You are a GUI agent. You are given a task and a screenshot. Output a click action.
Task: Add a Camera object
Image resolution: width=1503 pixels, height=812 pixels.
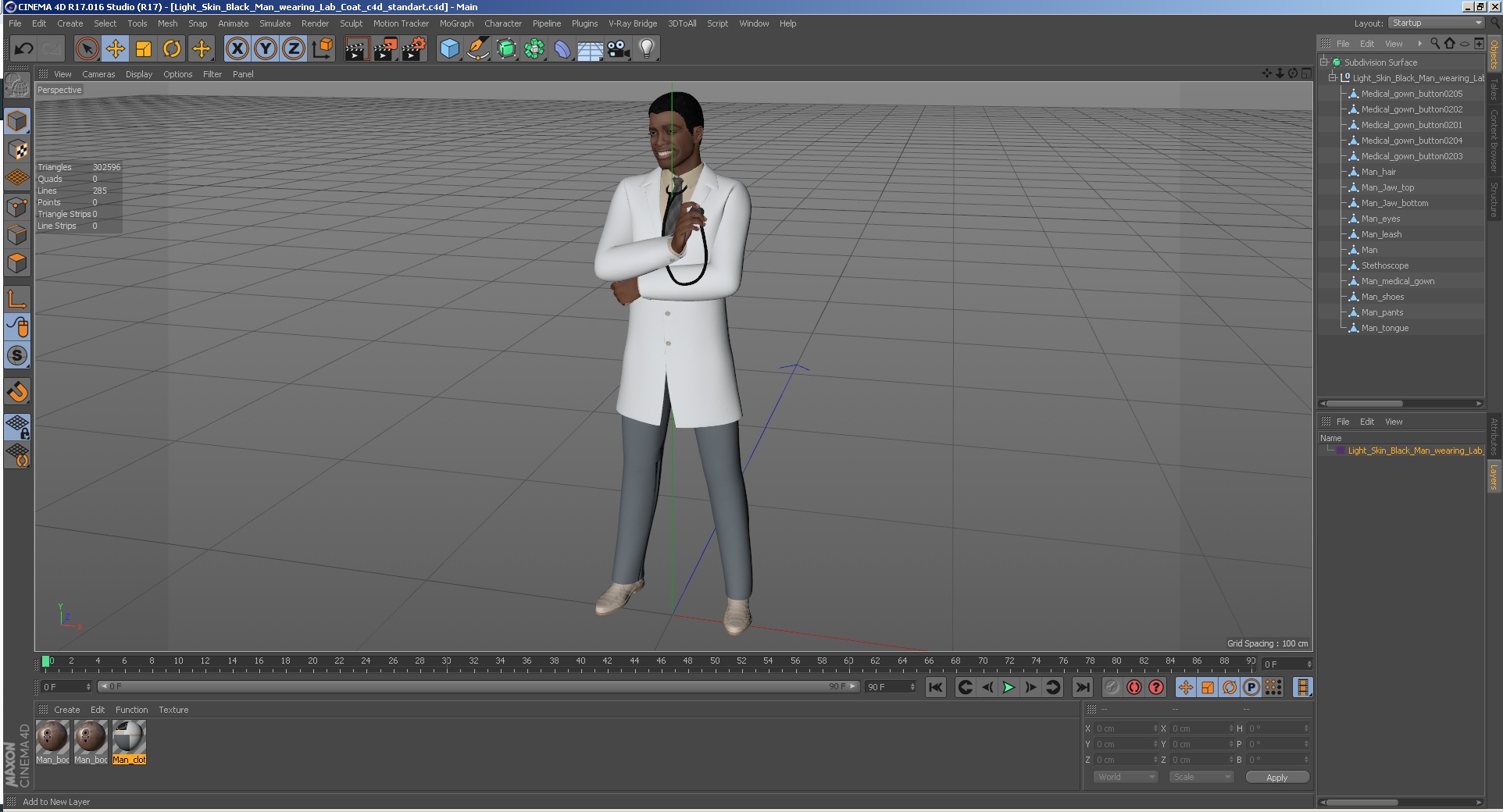click(619, 49)
